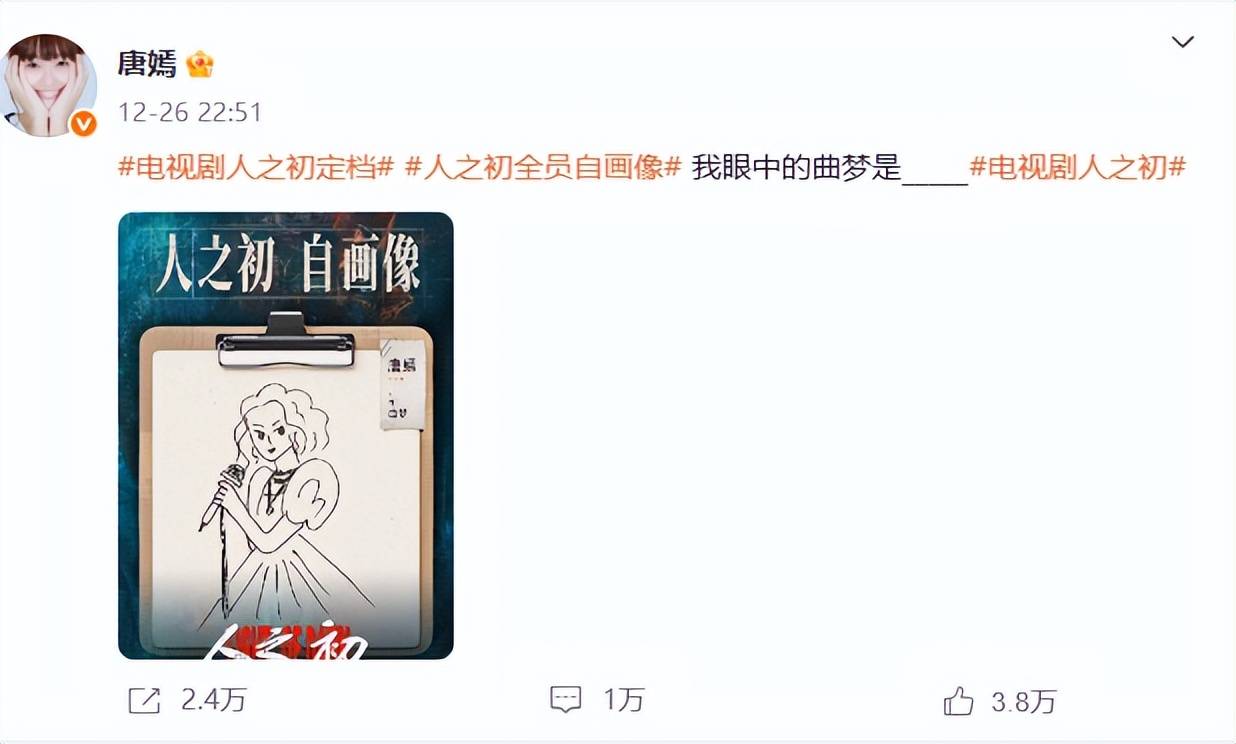Click the repost share icon

click(x=145, y=700)
